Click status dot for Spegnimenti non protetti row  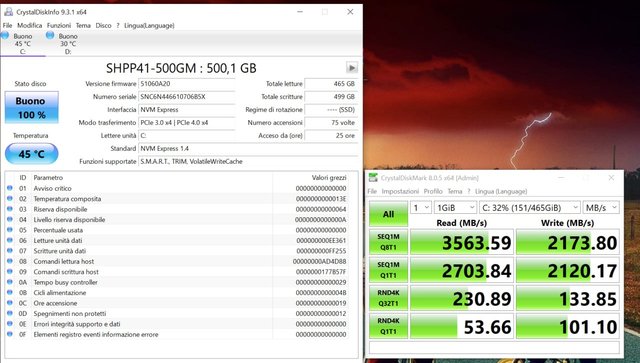10,314
